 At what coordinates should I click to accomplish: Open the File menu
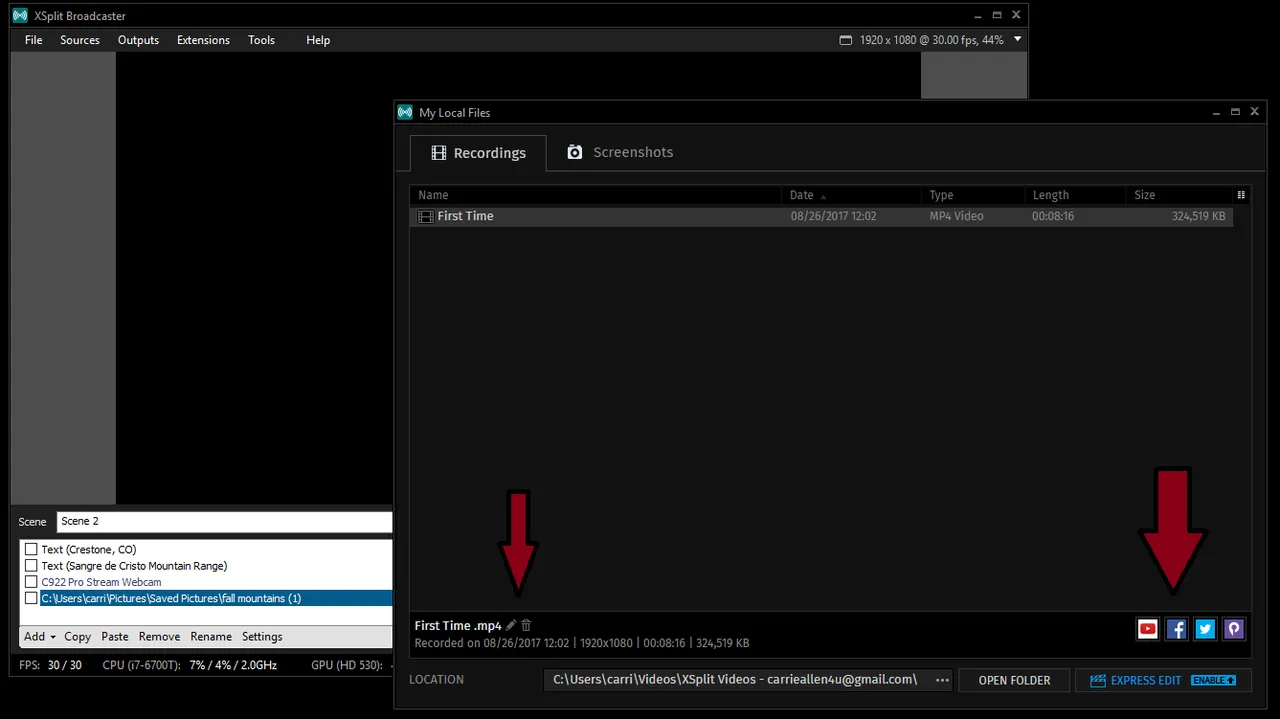[34, 40]
